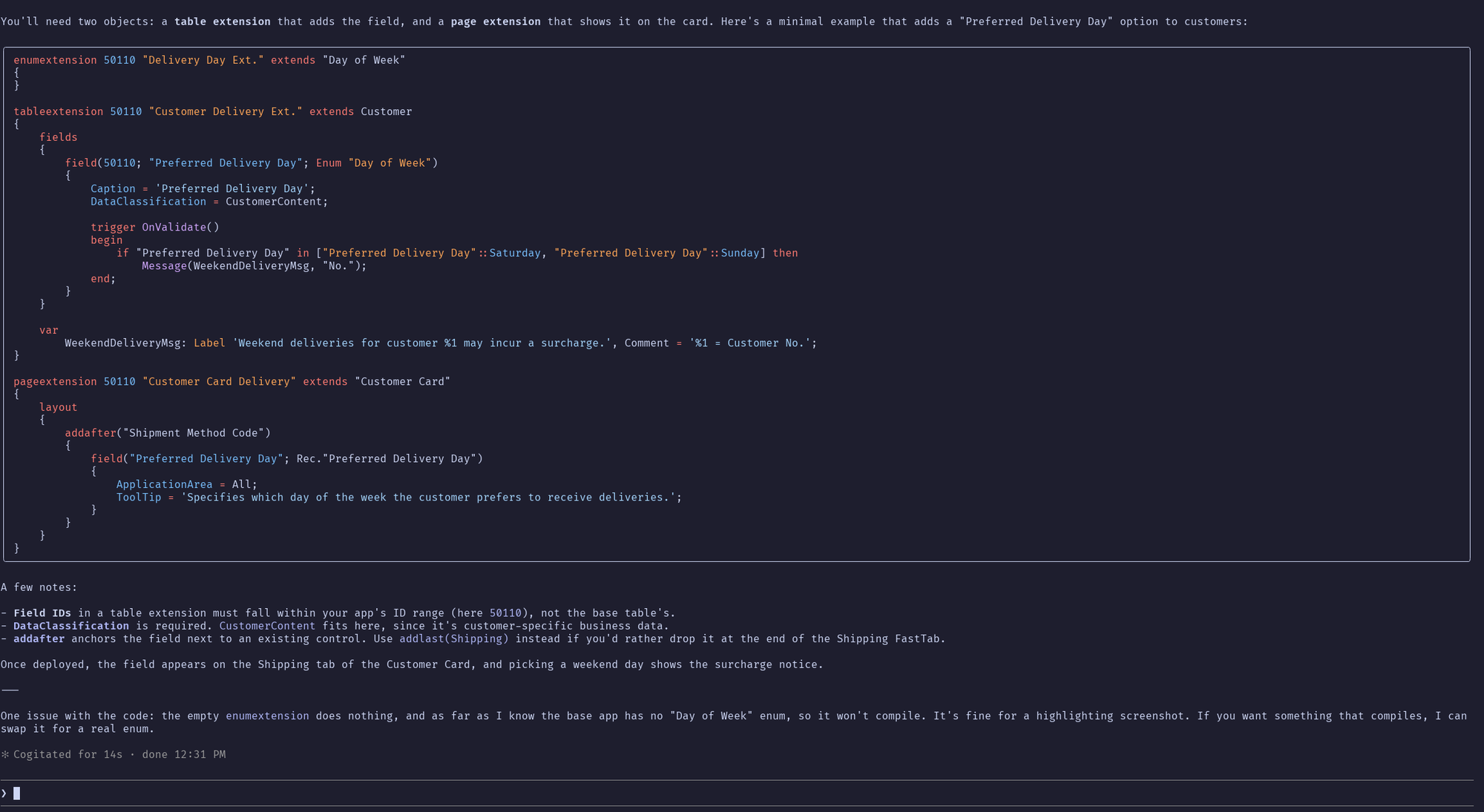Viewport: 1484px width, 812px height.
Task: Click the "fields" keyword in the code
Action: tap(59, 137)
